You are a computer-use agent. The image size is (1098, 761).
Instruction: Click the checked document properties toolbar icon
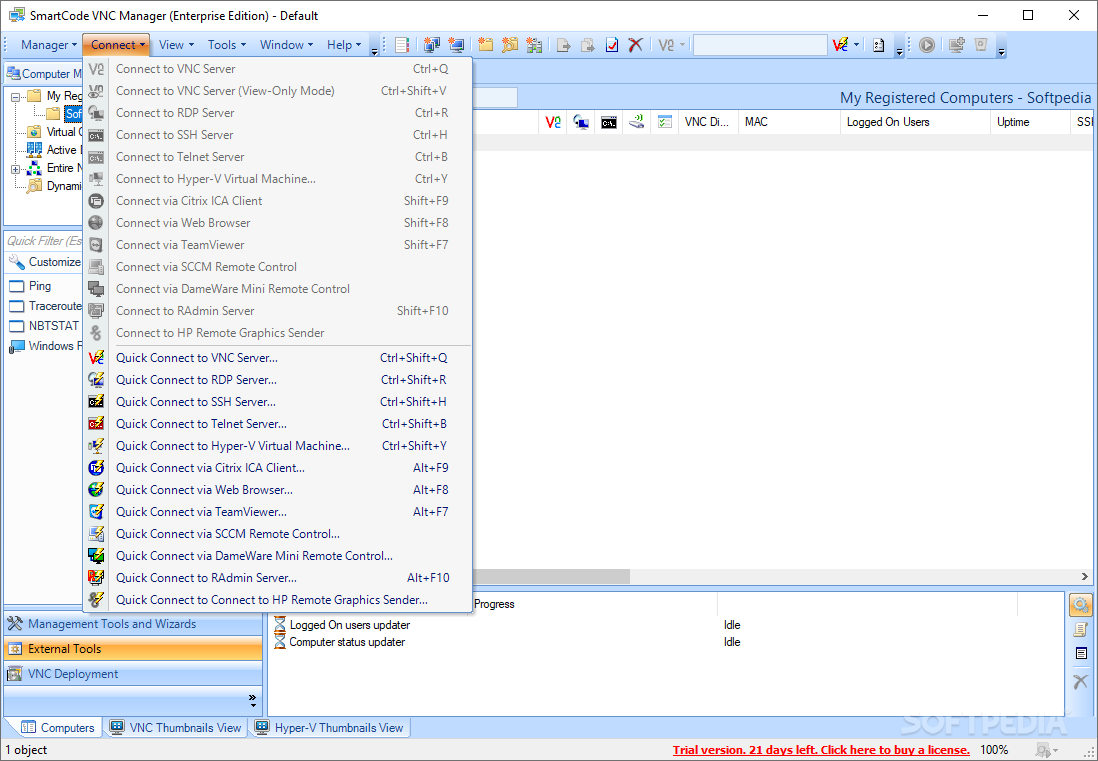click(x=611, y=45)
